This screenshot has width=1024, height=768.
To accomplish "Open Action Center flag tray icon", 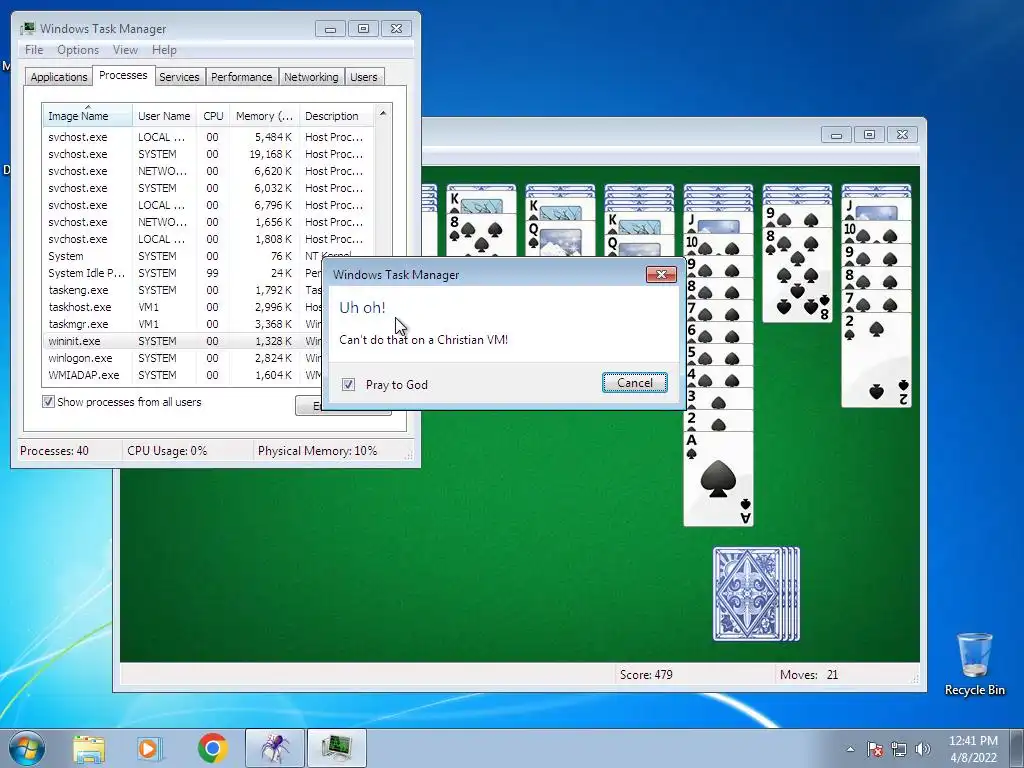I will point(875,749).
